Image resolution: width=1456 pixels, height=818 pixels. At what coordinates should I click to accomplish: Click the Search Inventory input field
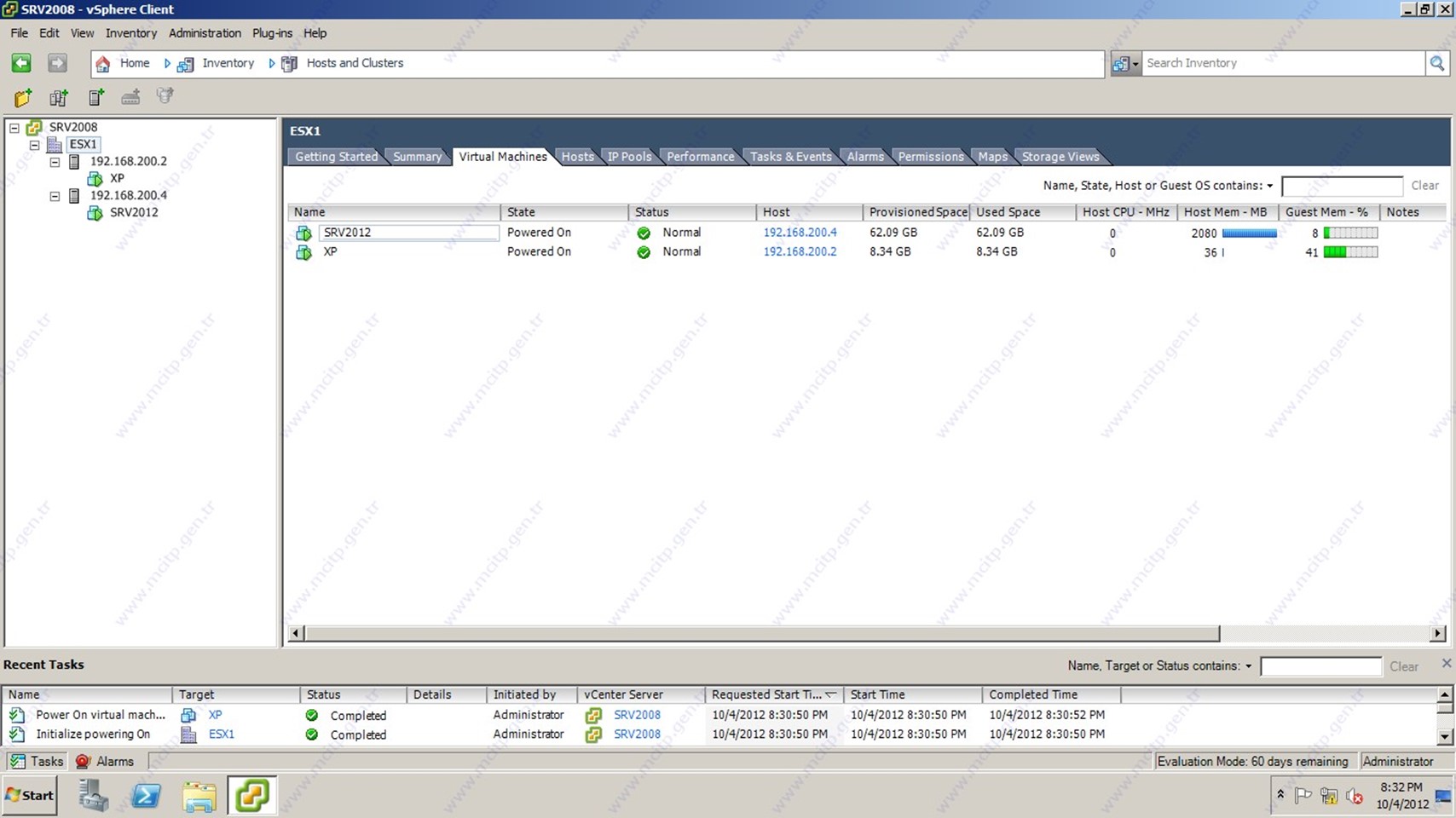[x=1283, y=63]
